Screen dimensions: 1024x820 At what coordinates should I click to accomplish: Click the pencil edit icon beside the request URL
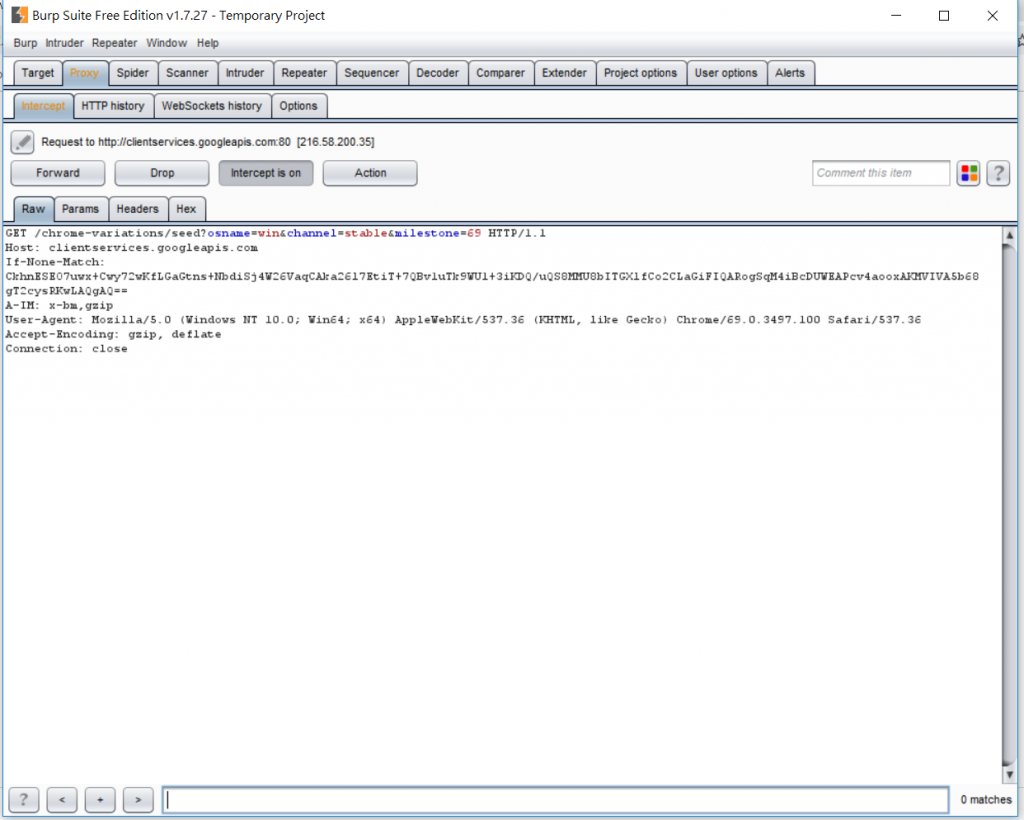(22, 142)
